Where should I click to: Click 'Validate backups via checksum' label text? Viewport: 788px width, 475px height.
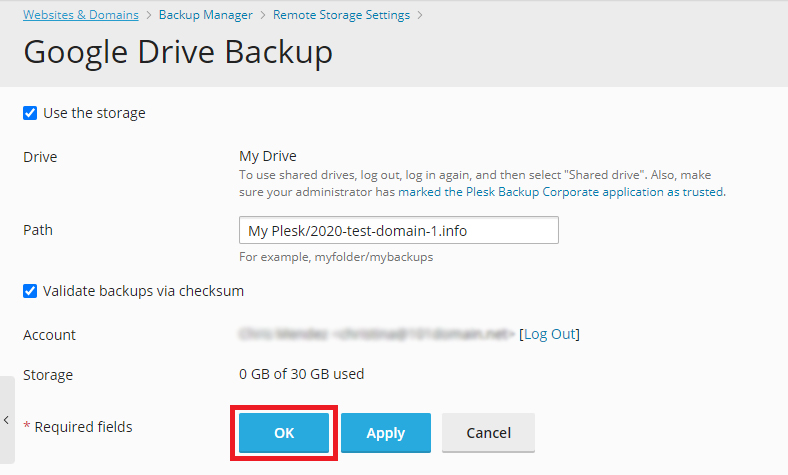[143, 291]
